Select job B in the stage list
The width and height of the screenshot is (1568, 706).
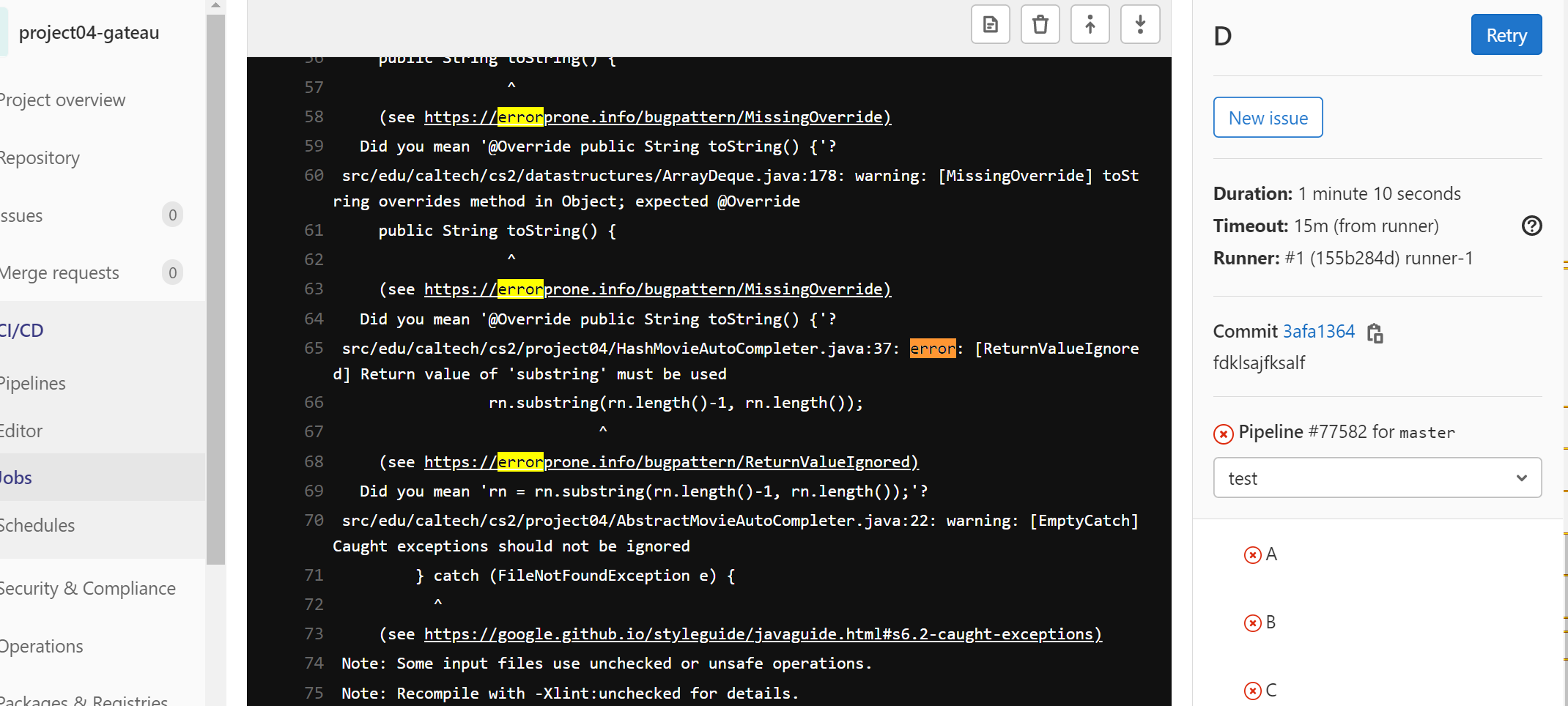(x=1271, y=623)
